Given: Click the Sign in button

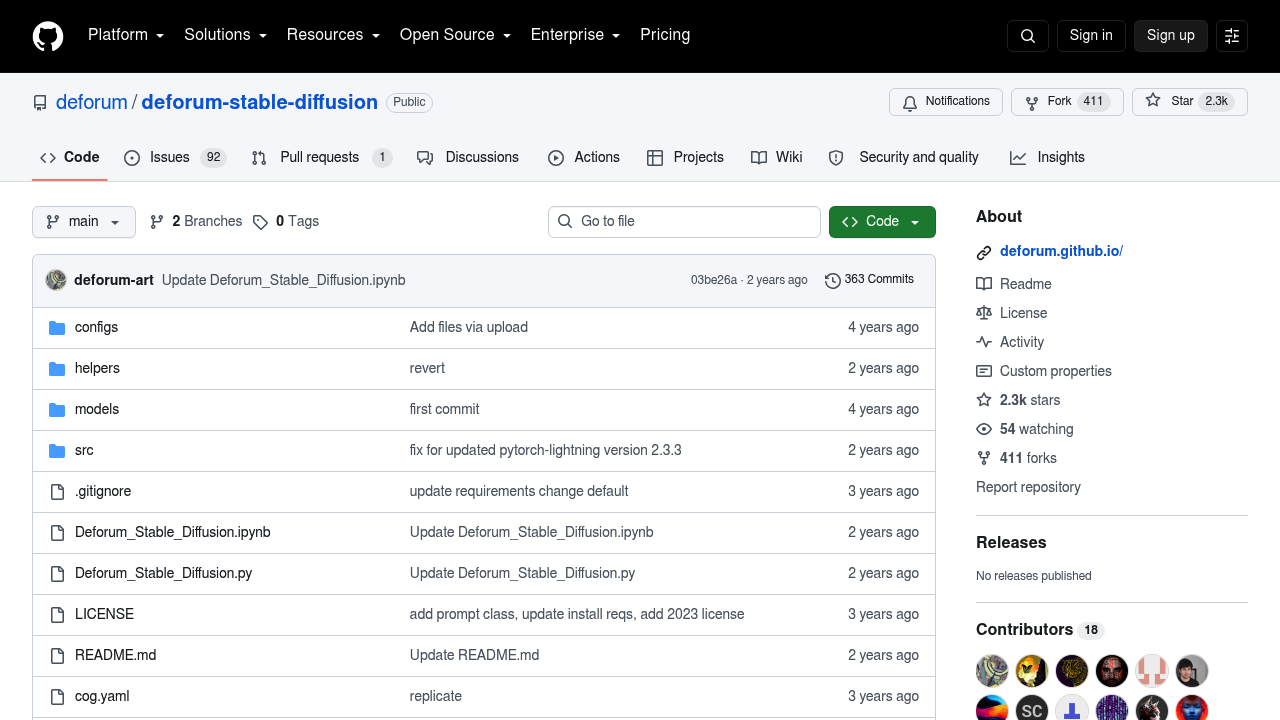Looking at the screenshot, I should (x=1091, y=36).
